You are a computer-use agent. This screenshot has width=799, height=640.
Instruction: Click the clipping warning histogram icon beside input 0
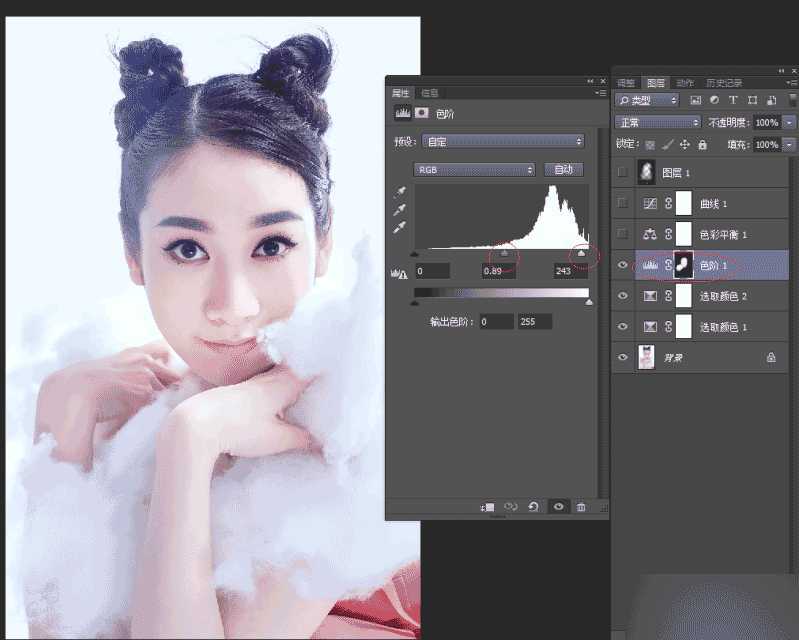coord(399,274)
